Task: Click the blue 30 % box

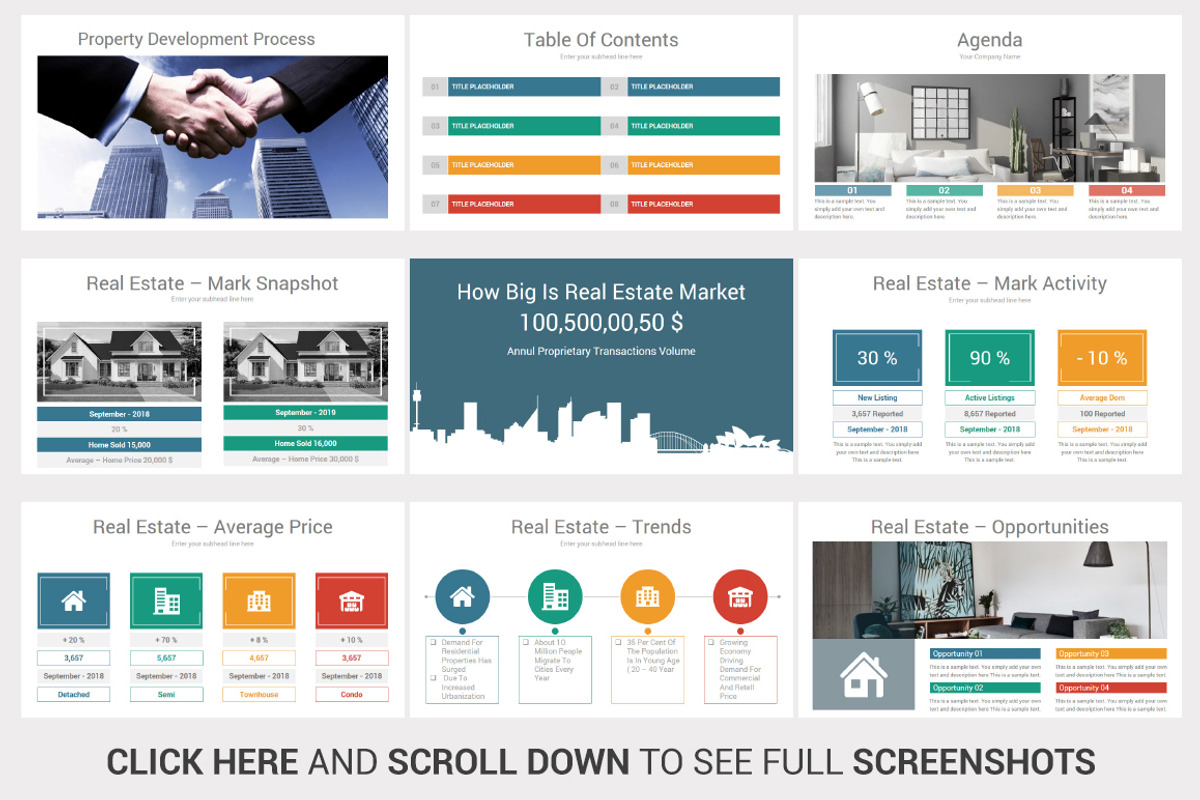Action: pos(877,357)
